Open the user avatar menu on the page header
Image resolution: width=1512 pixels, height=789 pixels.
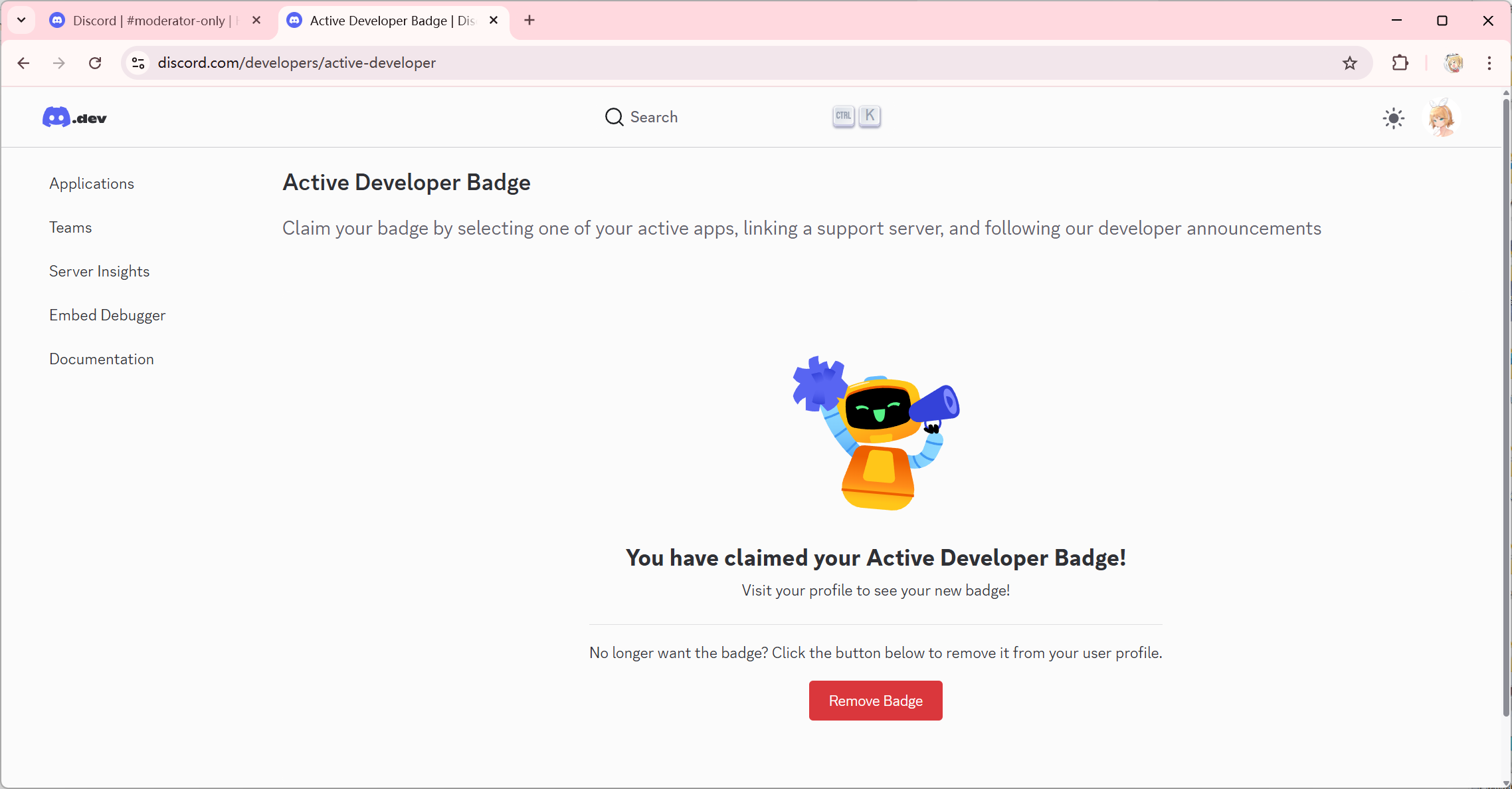[x=1442, y=118]
